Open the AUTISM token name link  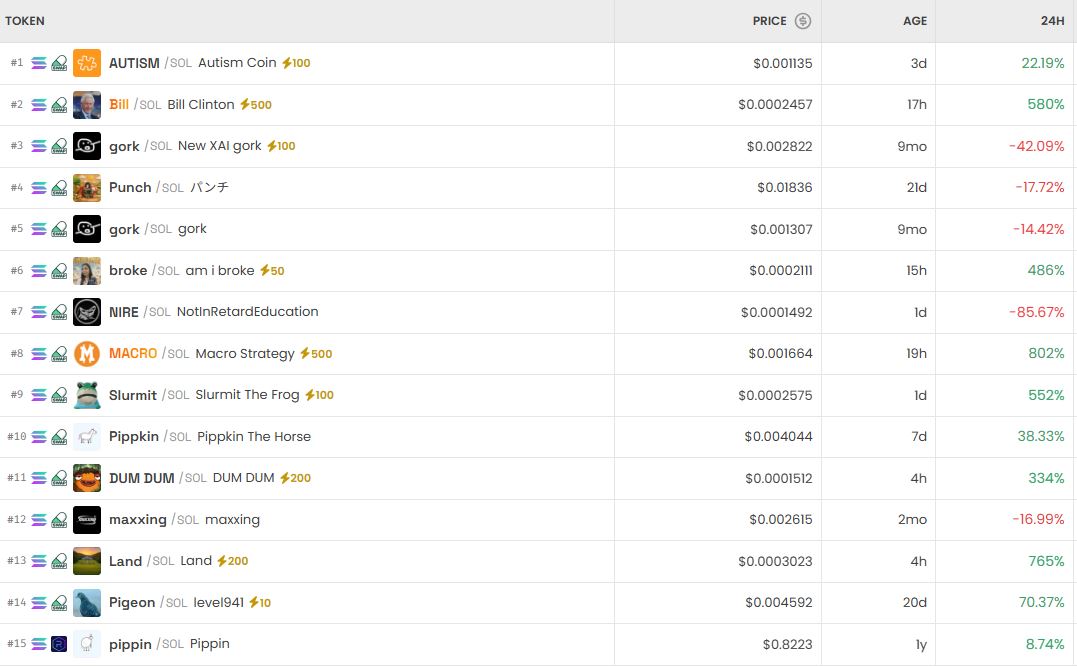point(134,63)
